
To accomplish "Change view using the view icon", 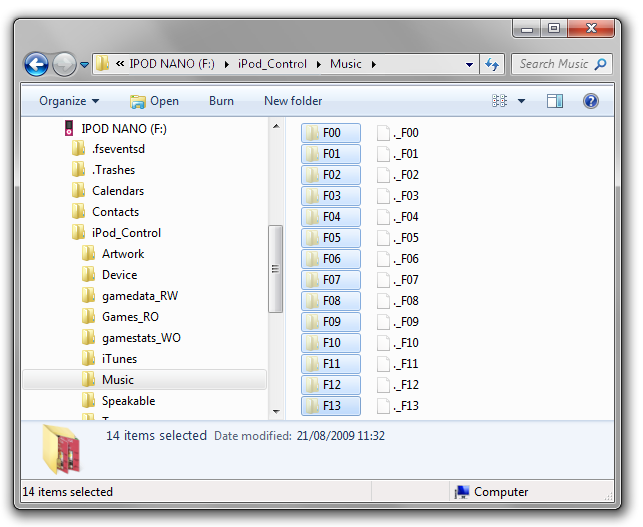I will coord(499,101).
